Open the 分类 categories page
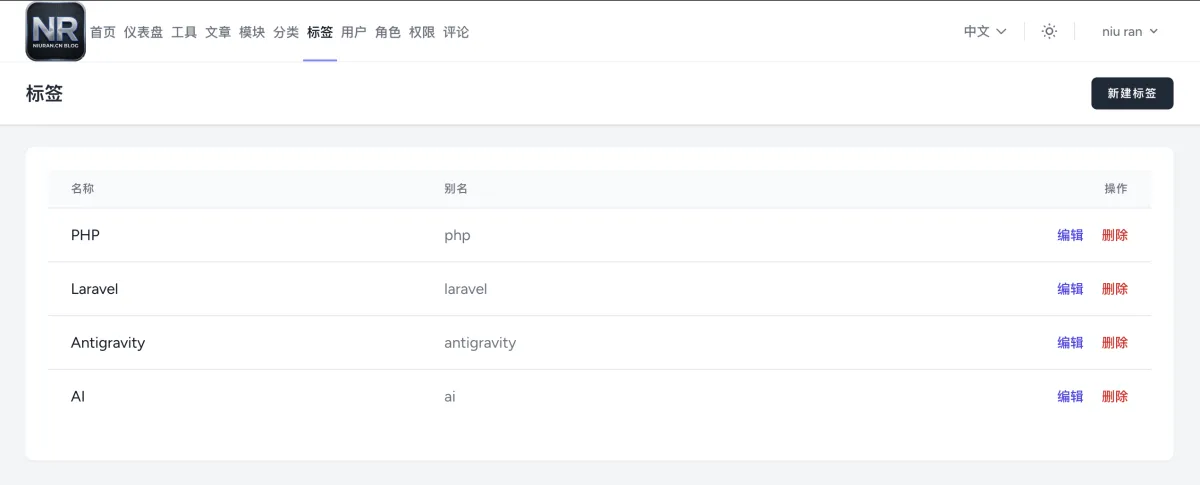This screenshot has height=485, width=1200. click(286, 32)
